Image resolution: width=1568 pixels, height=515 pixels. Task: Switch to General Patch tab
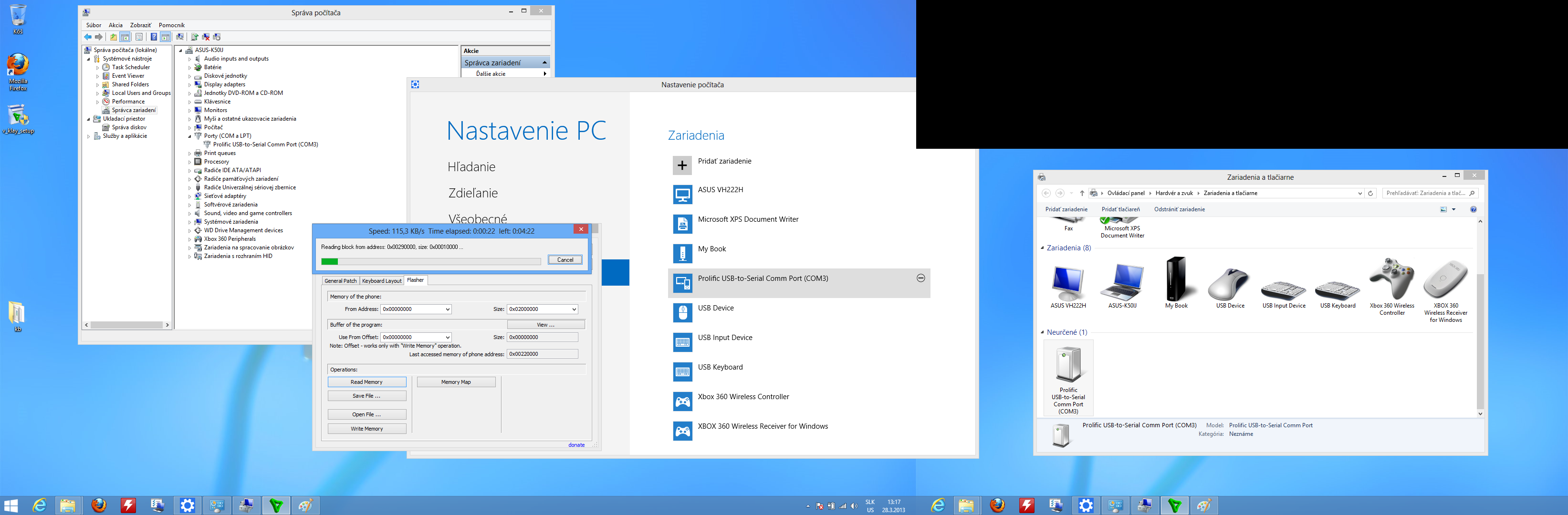pyautogui.click(x=340, y=281)
